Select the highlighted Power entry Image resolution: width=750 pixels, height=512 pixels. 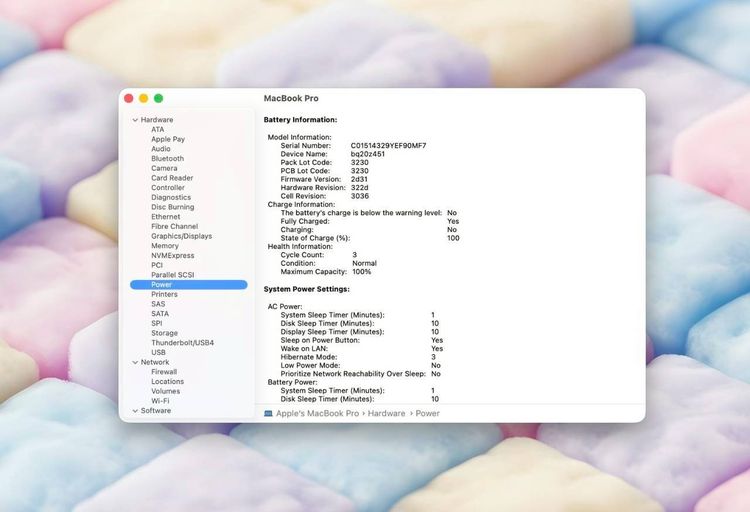point(188,285)
